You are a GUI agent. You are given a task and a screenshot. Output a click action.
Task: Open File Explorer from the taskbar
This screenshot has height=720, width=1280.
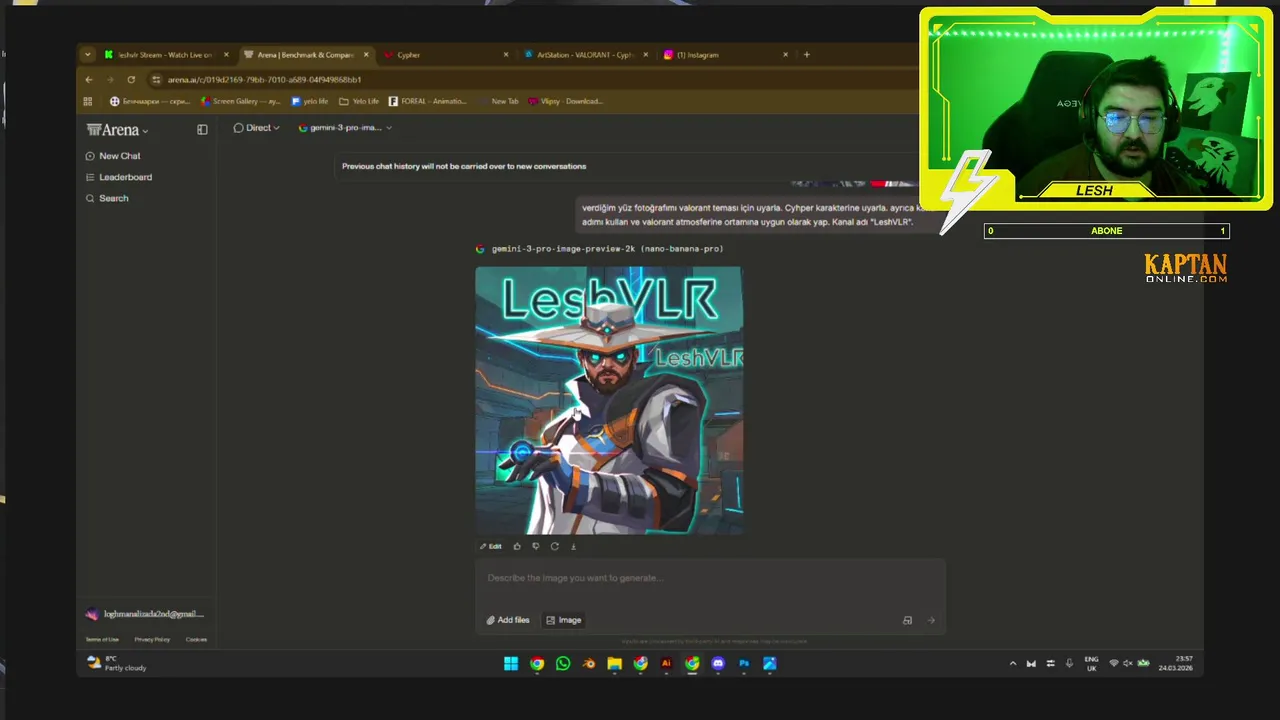coord(615,663)
